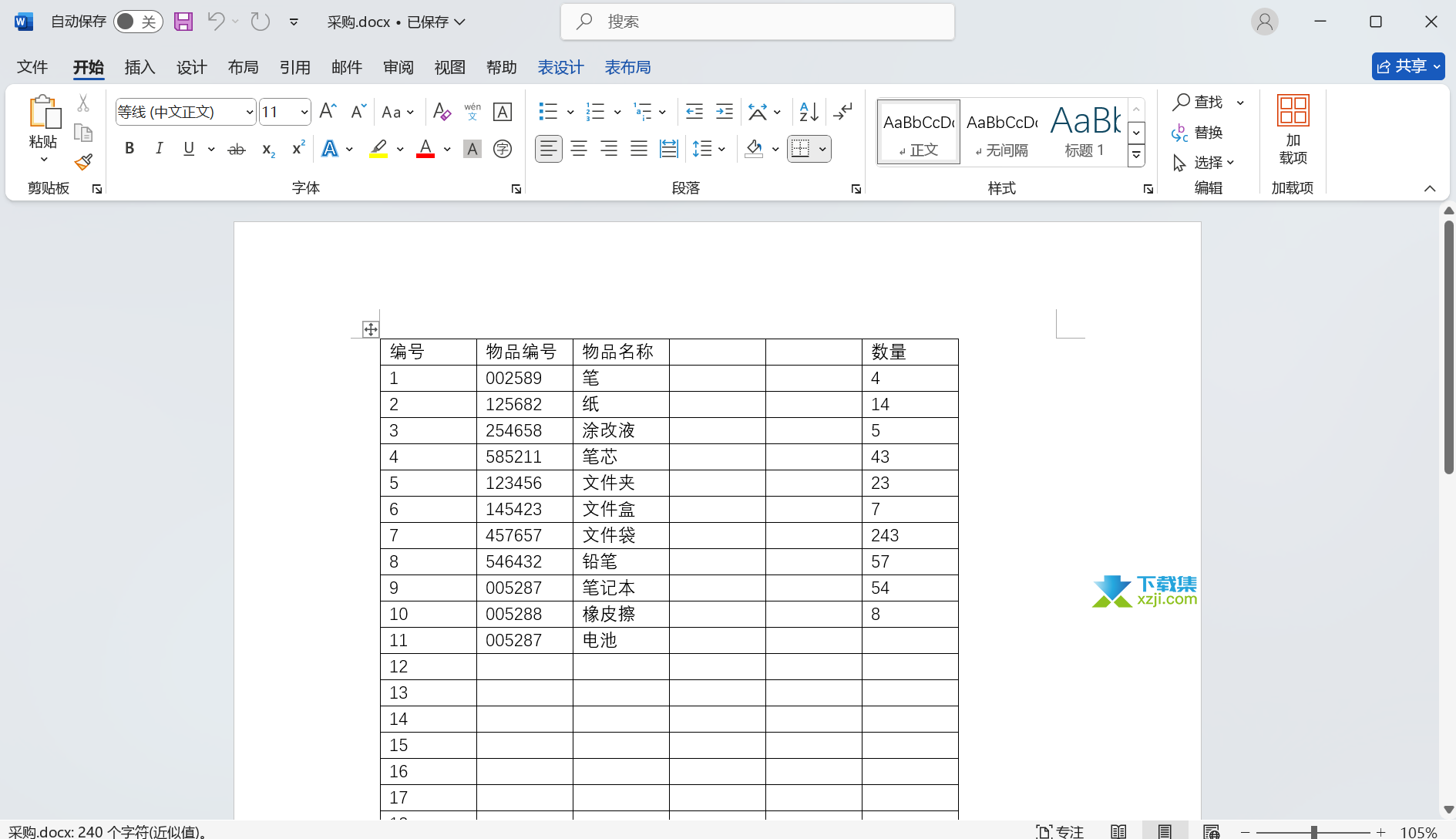Expand the change case Aa menu
1456x839 pixels.
point(398,112)
